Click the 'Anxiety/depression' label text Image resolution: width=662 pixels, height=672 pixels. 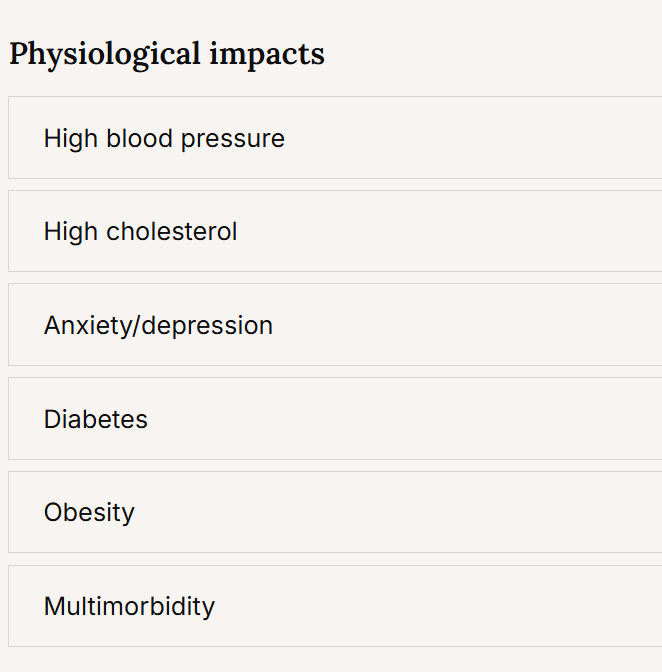[158, 326]
